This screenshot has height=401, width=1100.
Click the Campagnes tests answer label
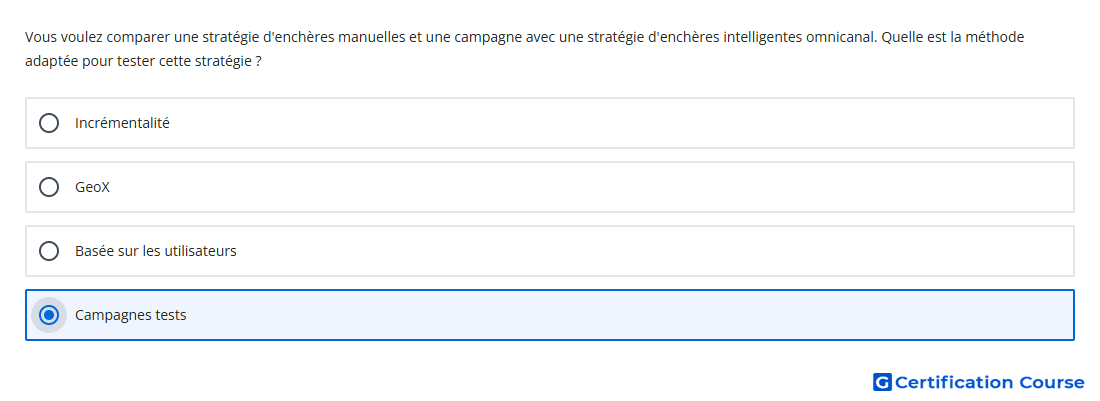[x=130, y=315]
